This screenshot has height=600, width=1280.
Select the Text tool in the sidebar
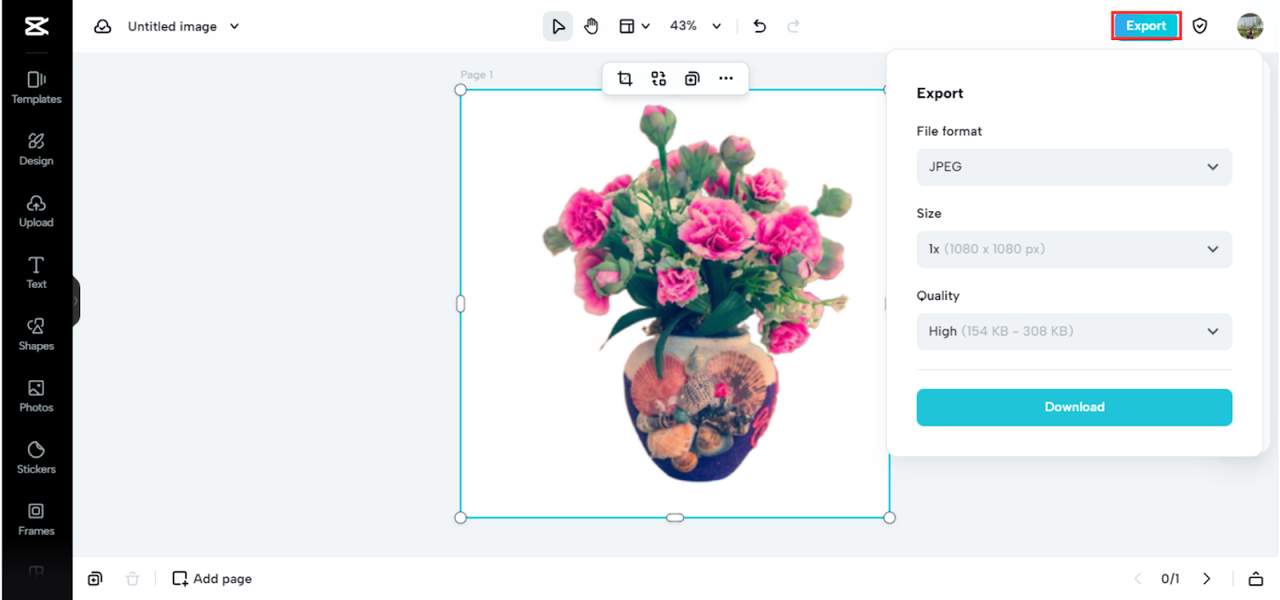(x=36, y=273)
